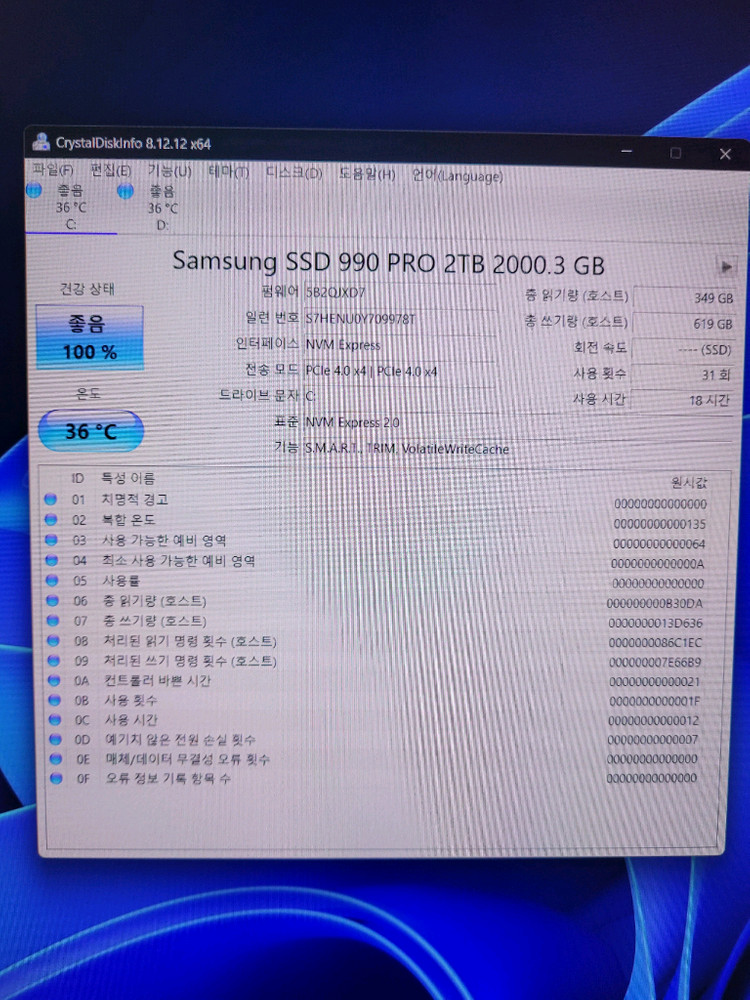Click the 18 시간 power-on hours value
The width and height of the screenshot is (750, 1000).
681,400
